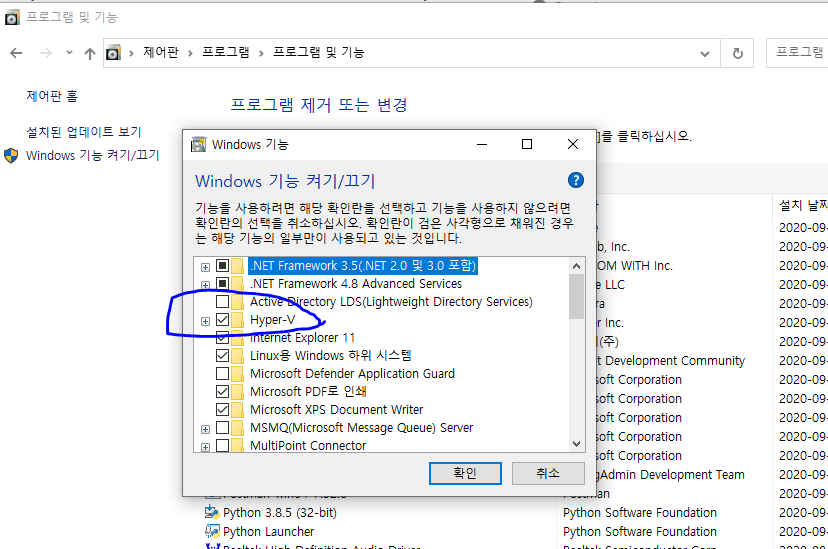Click the search box in Programs window
The image size is (828, 549).
tap(797, 53)
